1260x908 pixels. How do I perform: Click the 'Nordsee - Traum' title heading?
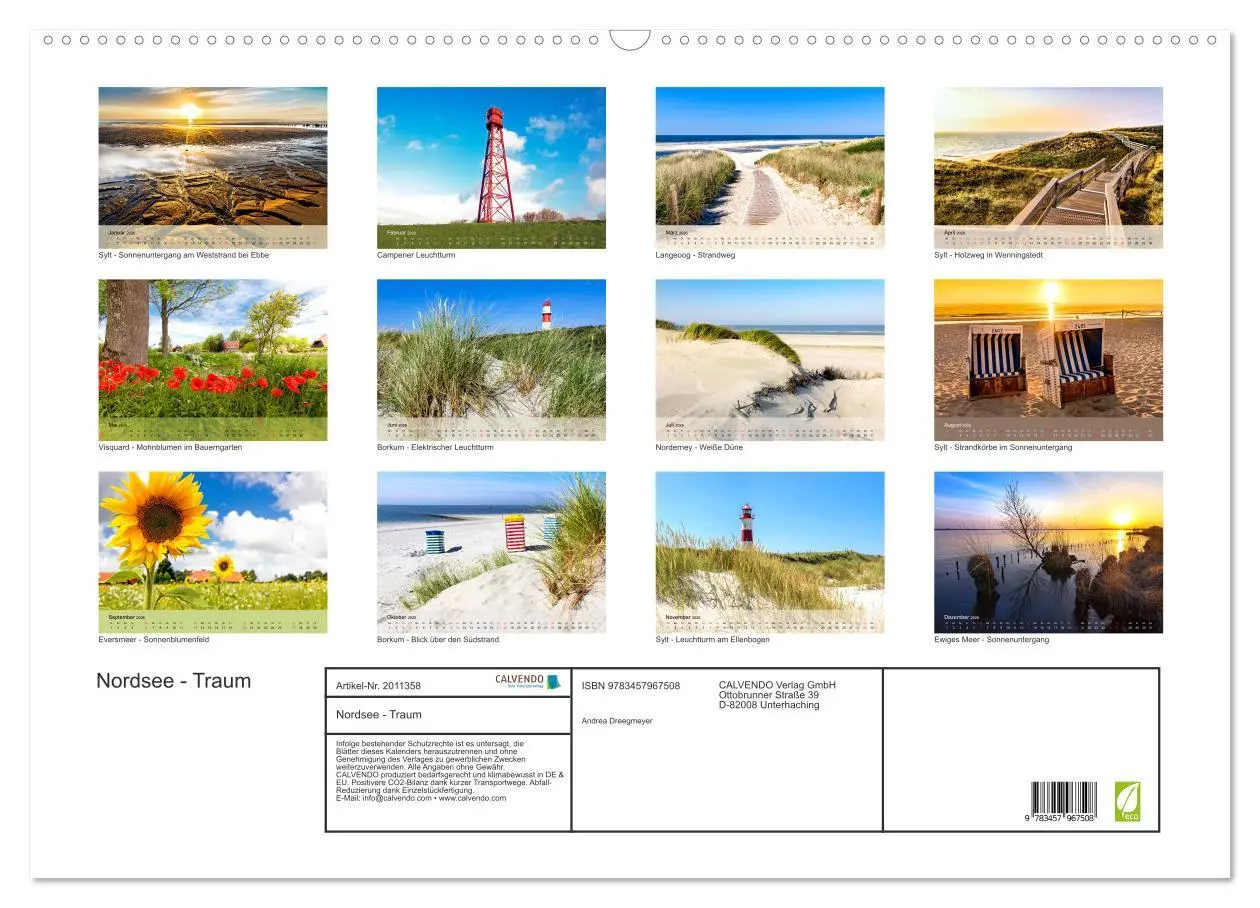[174, 681]
